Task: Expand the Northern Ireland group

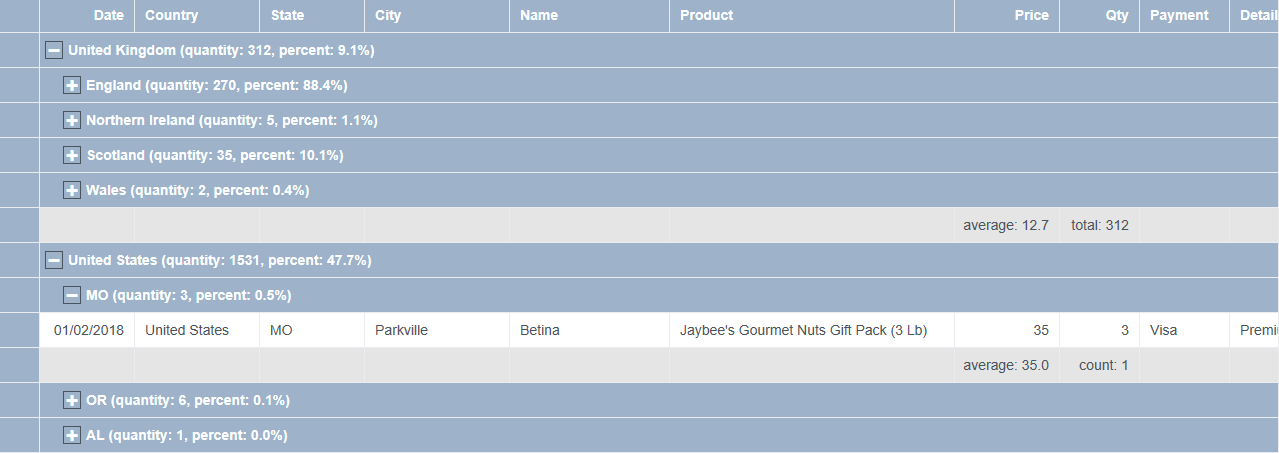Action: coord(72,120)
